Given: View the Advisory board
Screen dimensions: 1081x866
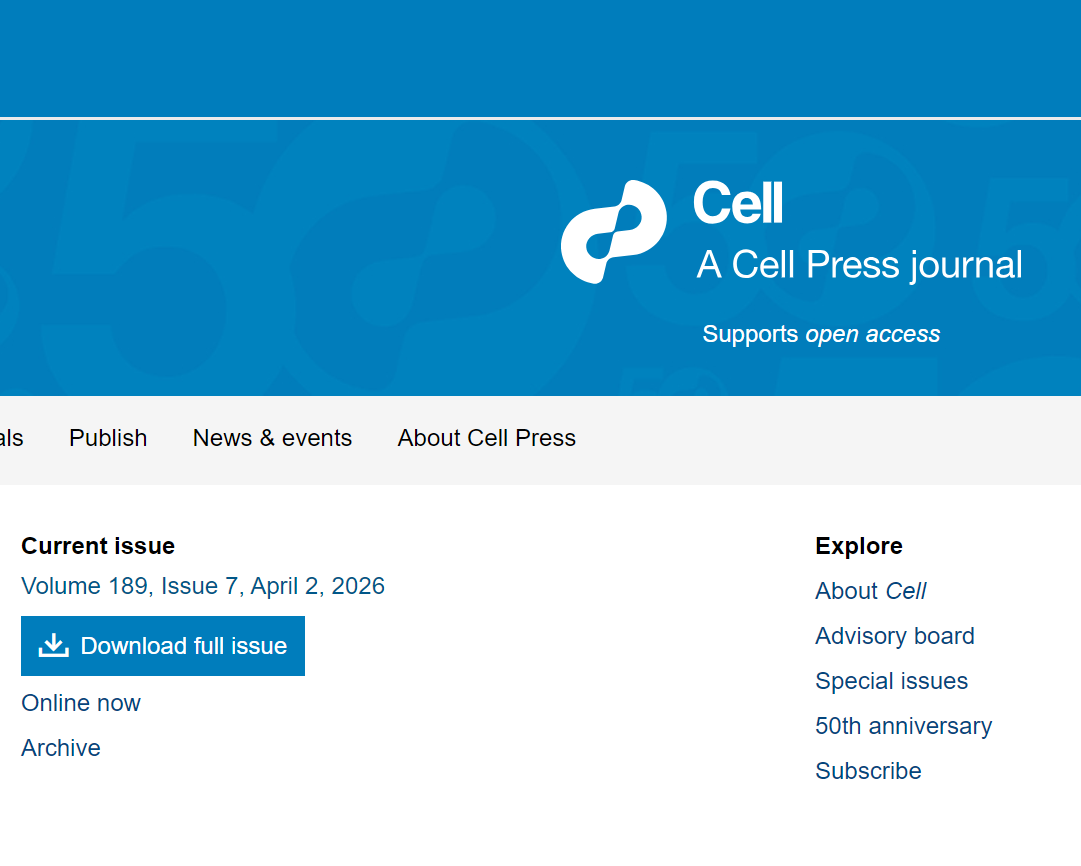Looking at the screenshot, I should pos(894,636).
